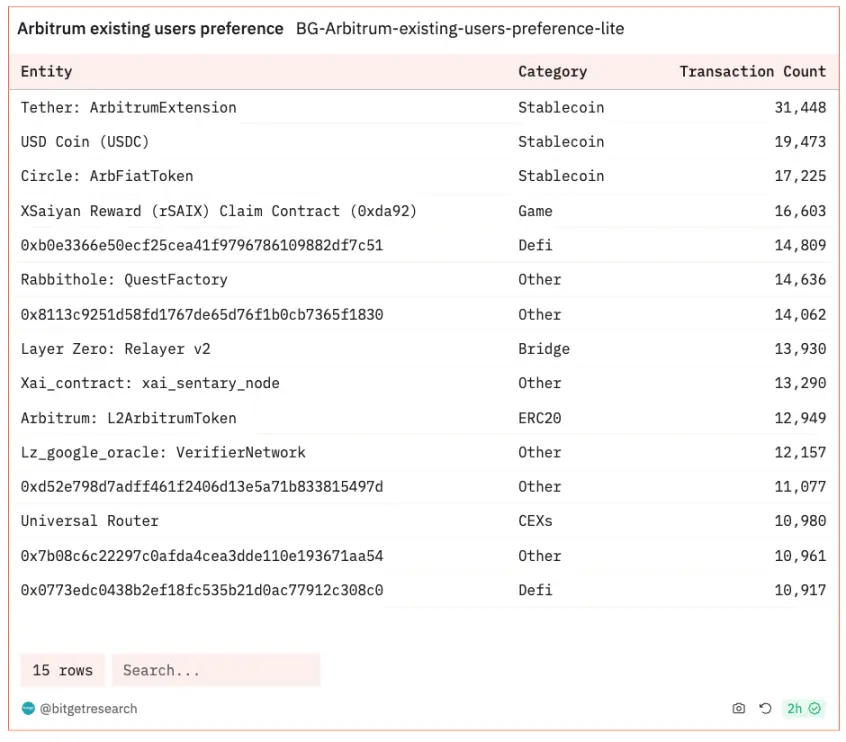Screen dimensions: 846x742
Task: Click the 31,448 transaction count cell
Action: coord(800,107)
